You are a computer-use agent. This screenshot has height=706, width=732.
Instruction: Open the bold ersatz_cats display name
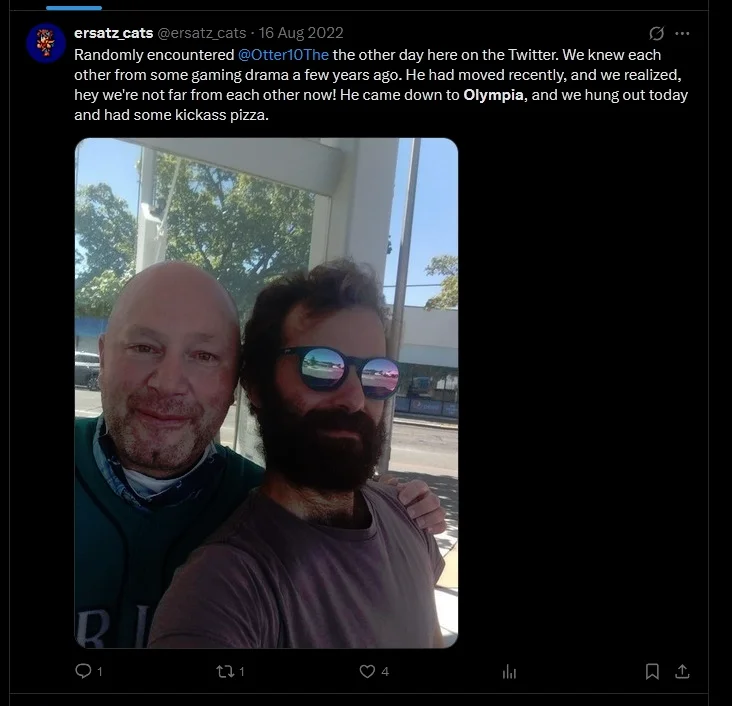(113, 33)
